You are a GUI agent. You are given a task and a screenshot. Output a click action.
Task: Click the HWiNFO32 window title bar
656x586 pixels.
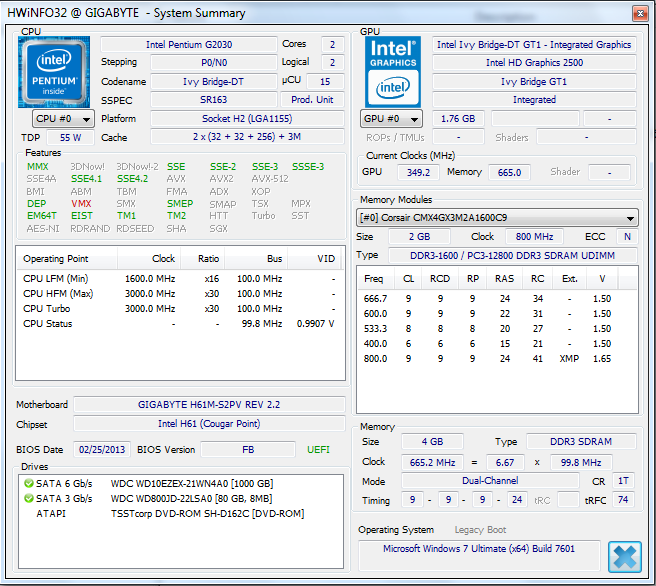[300, 13]
